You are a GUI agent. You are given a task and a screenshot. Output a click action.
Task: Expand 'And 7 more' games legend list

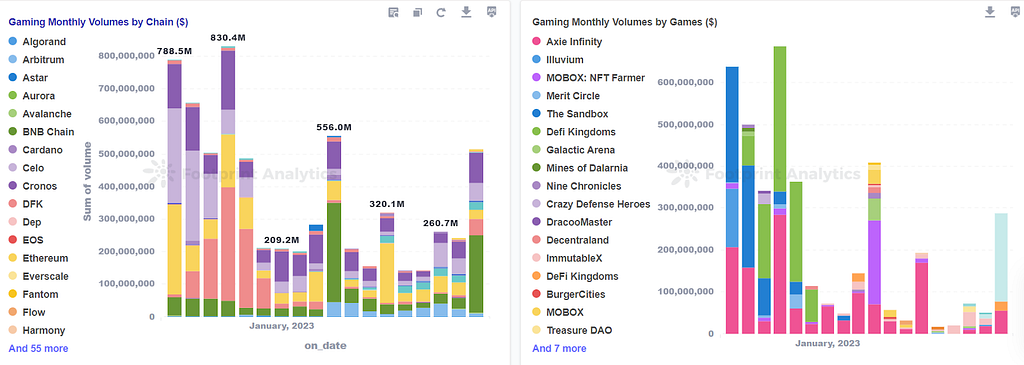click(559, 349)
